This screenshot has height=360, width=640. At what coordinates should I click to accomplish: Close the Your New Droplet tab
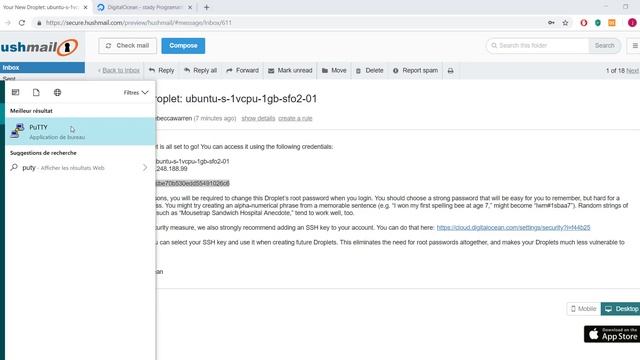85,7
